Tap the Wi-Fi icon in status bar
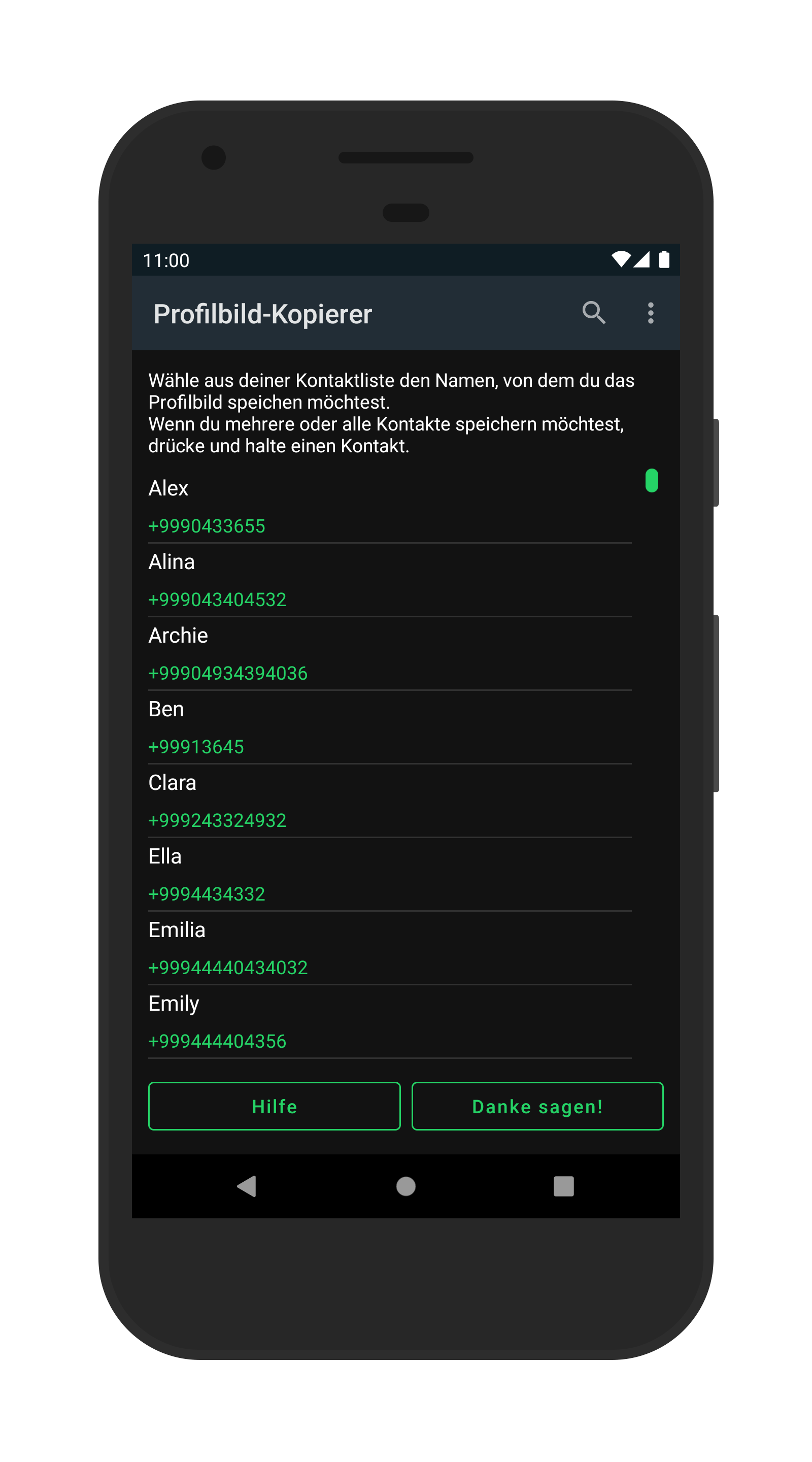The image size is (812, 1462). 621,259
